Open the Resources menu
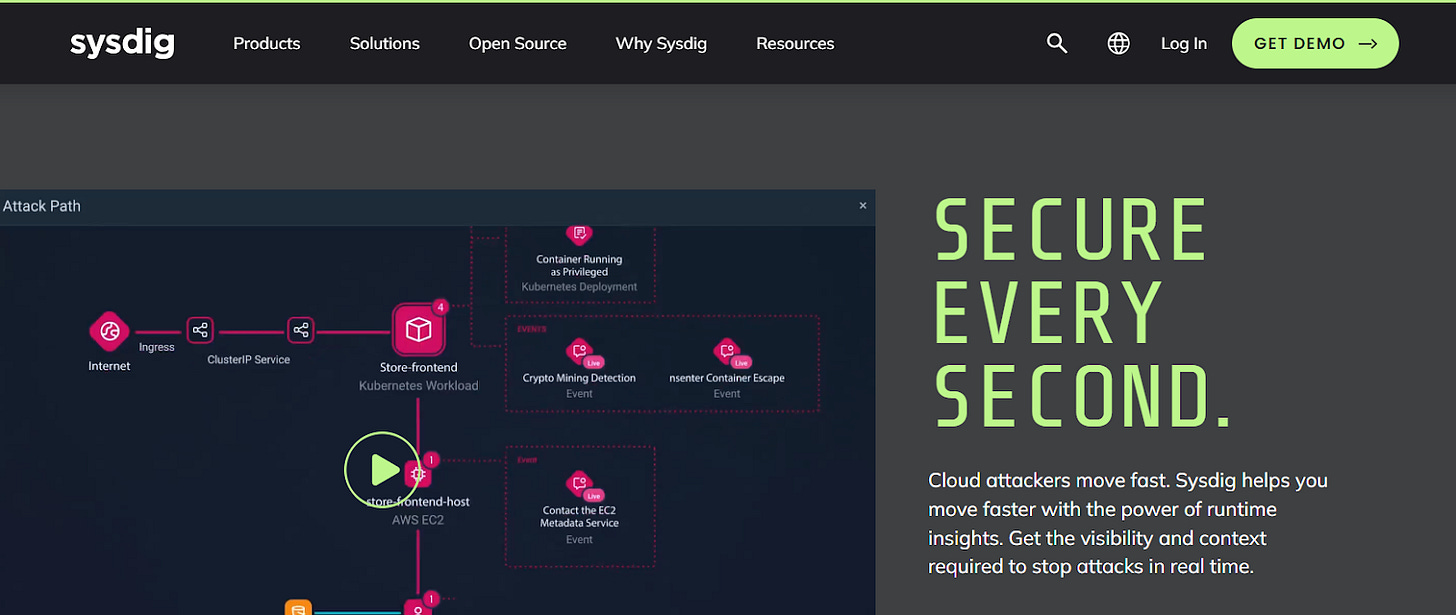Image resolution: width=1456 pixels, height=615 pixels. 795,44
